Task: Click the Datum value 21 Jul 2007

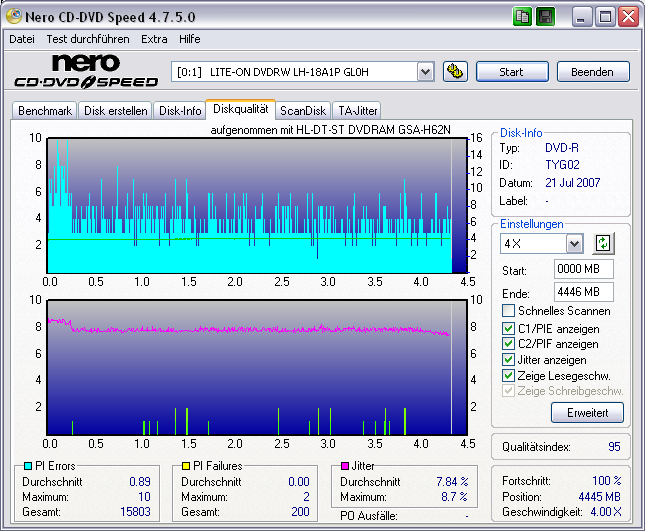Action: coord(573,183)
